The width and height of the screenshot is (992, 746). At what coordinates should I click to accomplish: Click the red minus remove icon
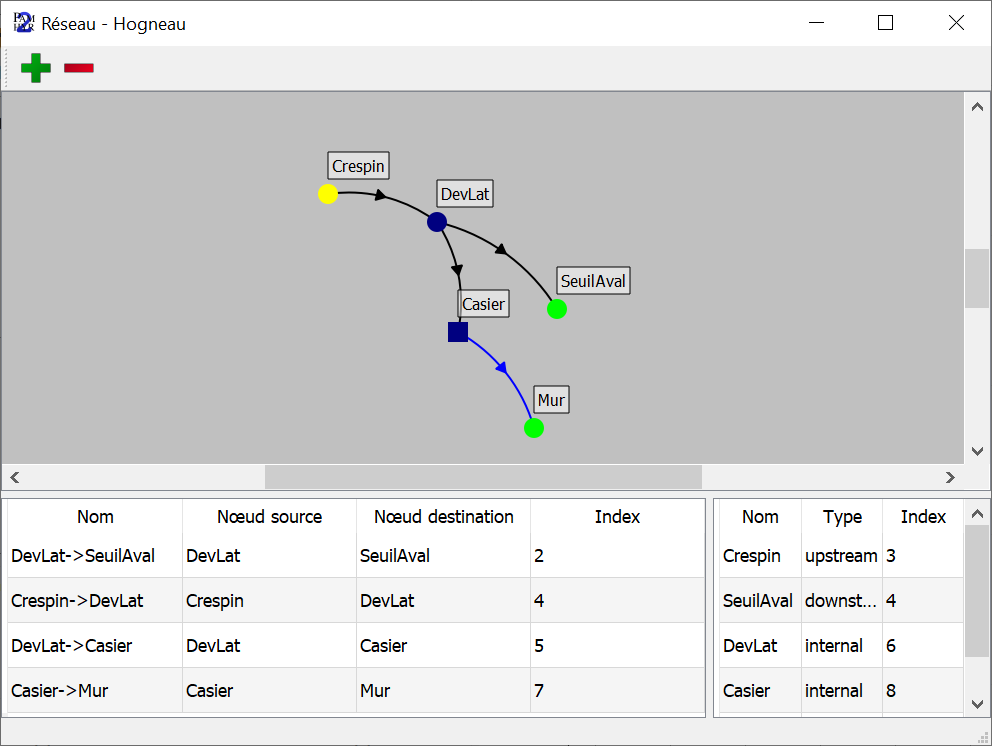(79, 68)
